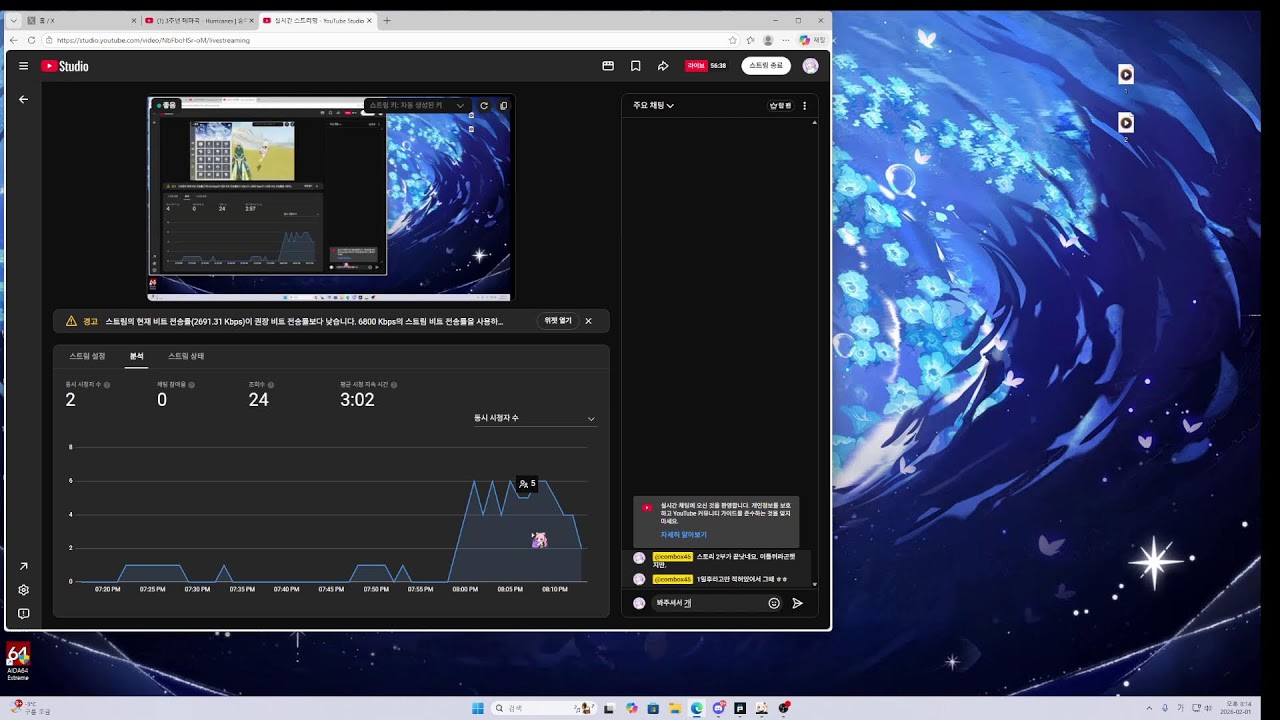Image resolution: width=1280 pixels, height=720 pixels.
Task: Open the second play-icon desktop shortcut
Action: 1126,126
